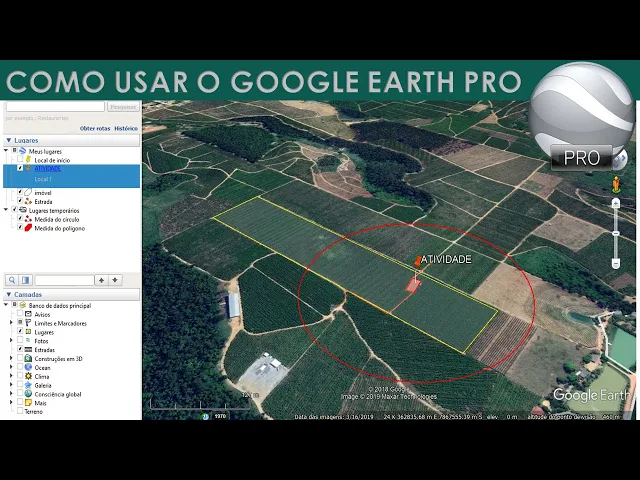Enable the Terreno layer checkbox
The width and height of the screenshot is (640, 480).
20,411
